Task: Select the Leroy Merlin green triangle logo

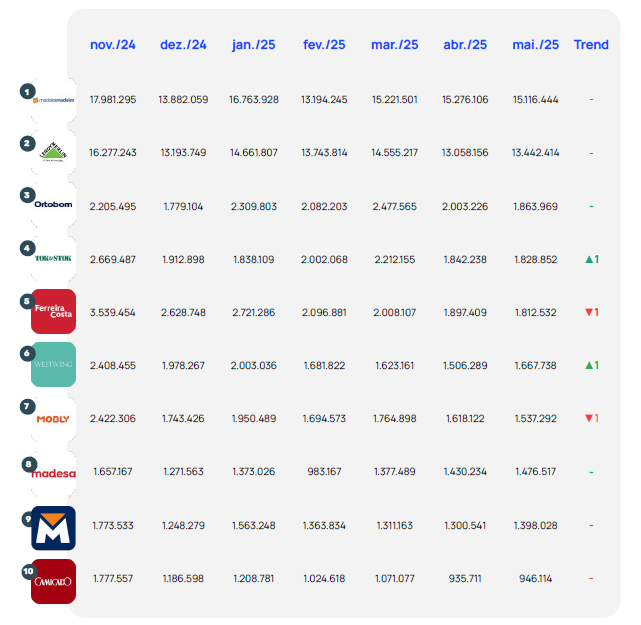Action: 54,153
